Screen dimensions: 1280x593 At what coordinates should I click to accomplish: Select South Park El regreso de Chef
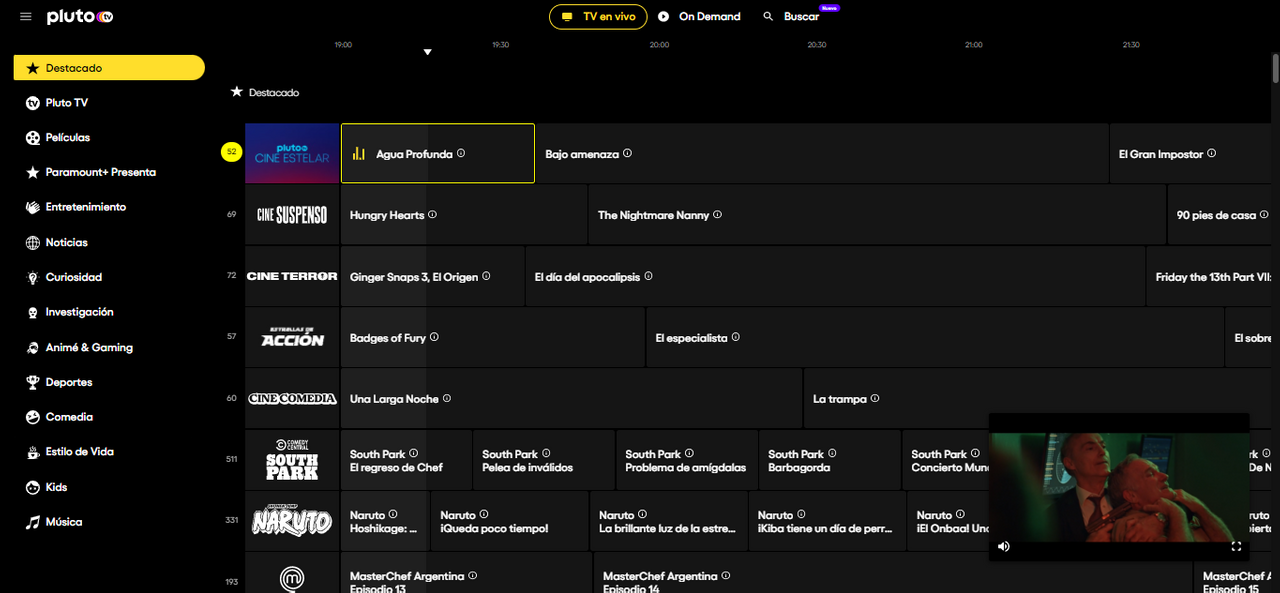click(406, 460)
